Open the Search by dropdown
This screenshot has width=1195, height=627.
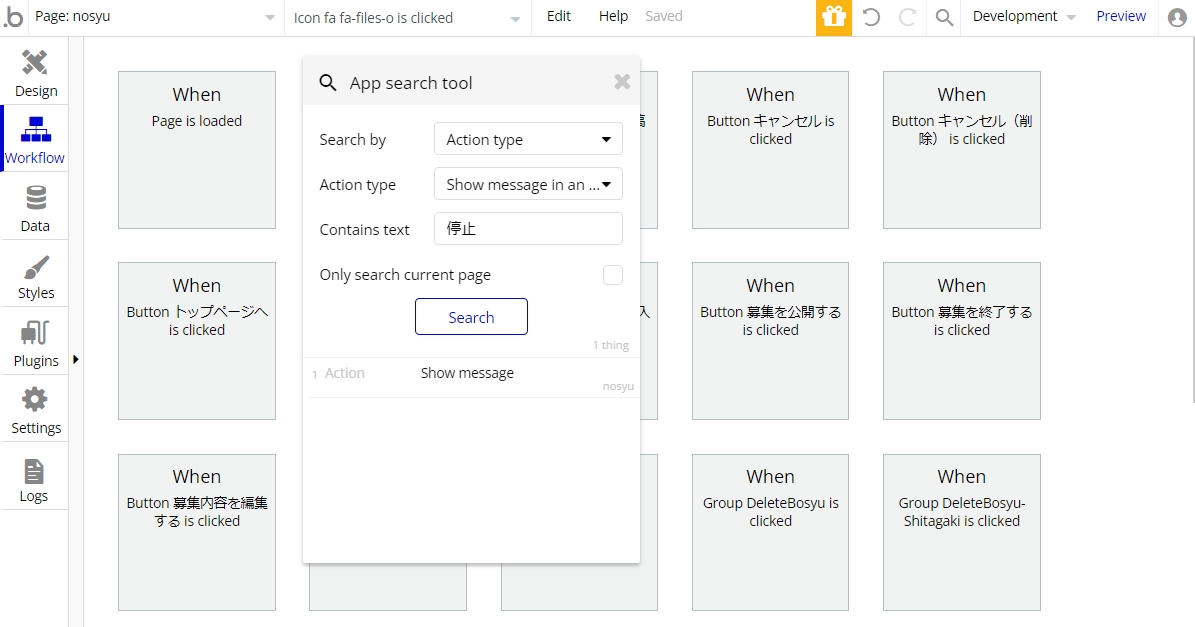(528, 139)
